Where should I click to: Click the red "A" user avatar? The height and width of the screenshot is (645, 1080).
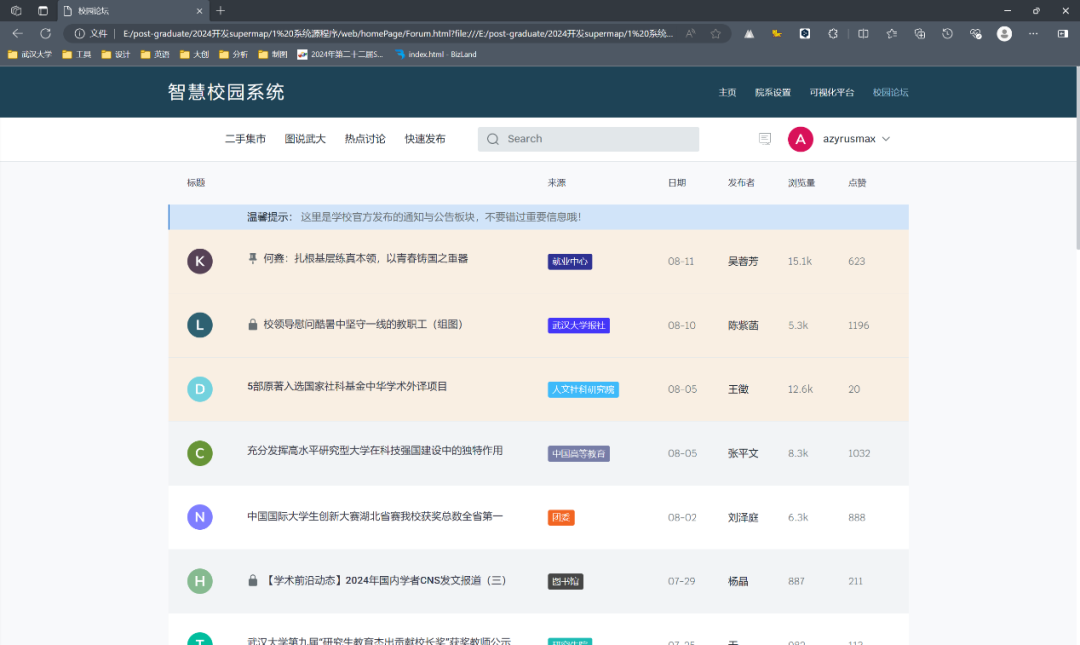(x=800, y=139)
